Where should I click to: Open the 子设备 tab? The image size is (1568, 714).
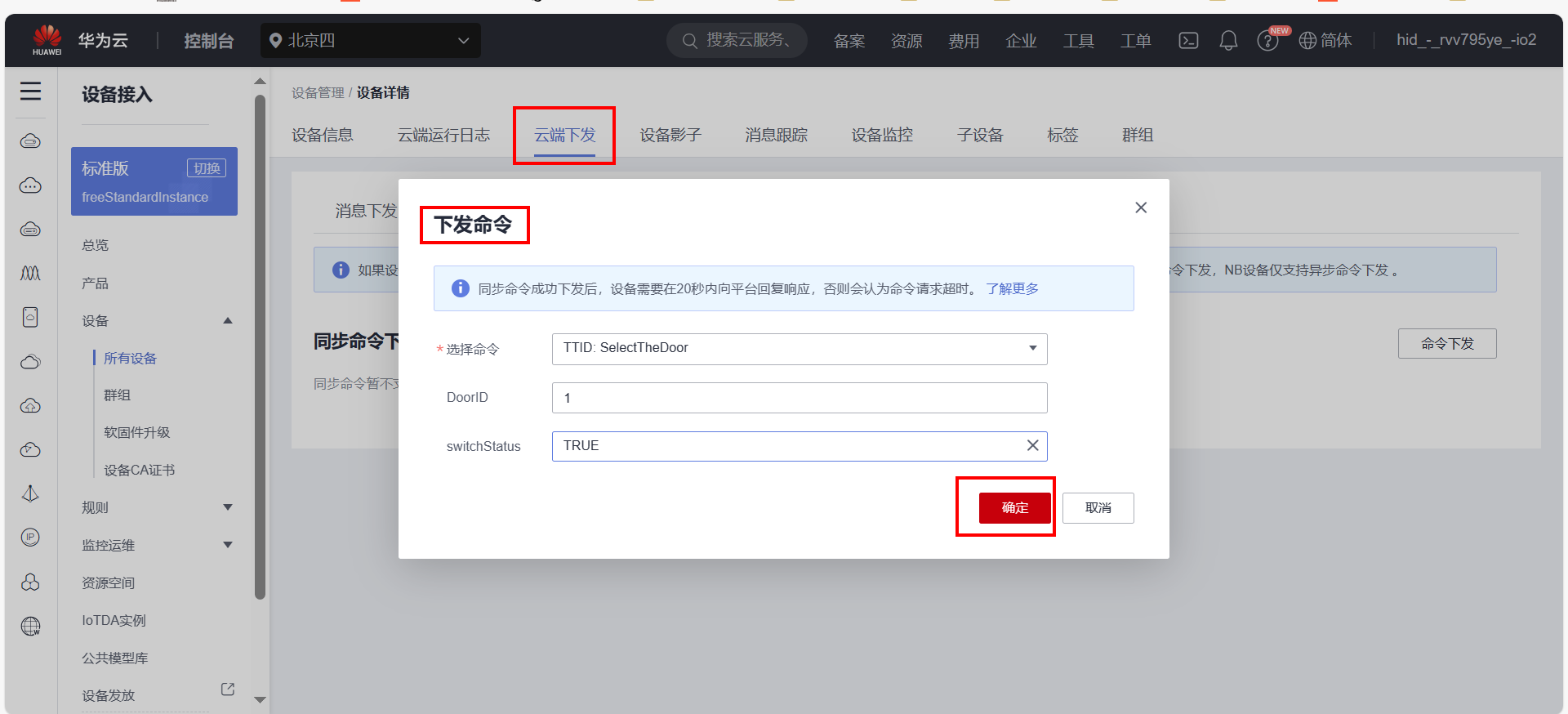click(x=980, y=136)
